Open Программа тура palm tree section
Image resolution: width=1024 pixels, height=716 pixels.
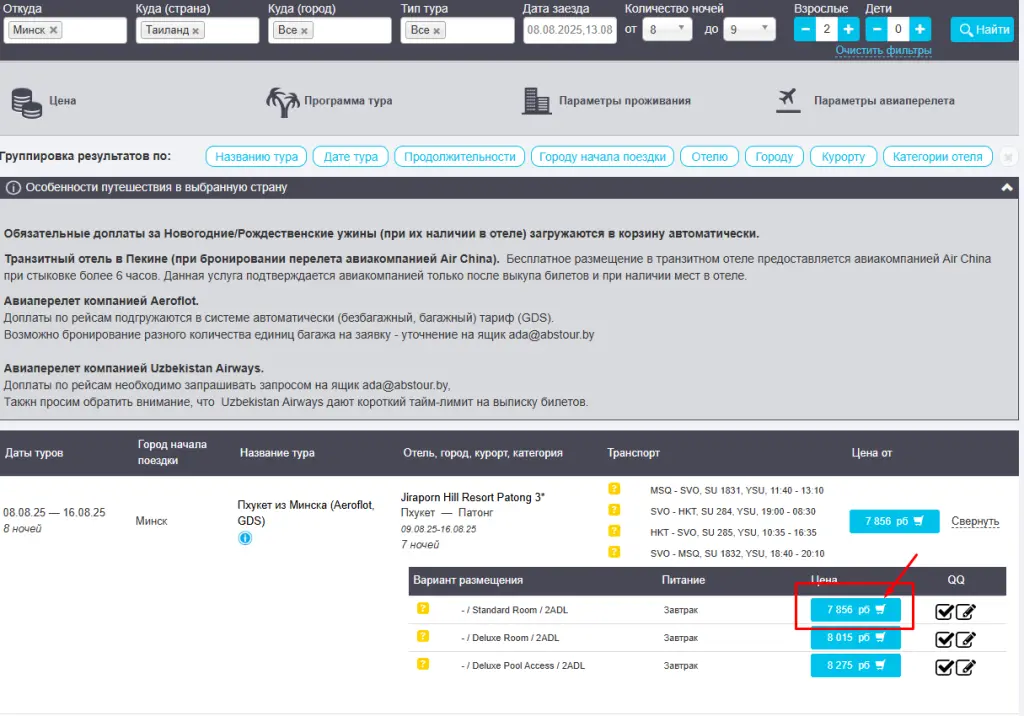(x=329, y=101)
